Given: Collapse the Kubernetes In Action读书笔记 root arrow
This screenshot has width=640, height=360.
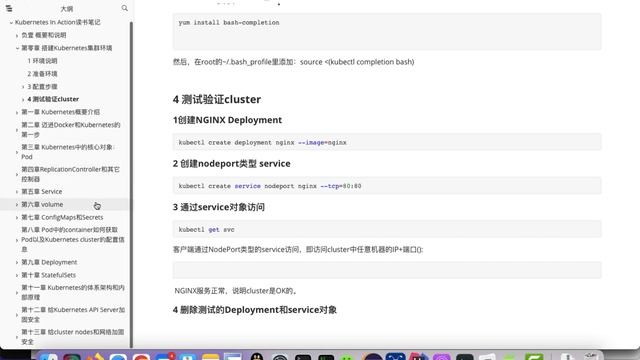Looking at the screenshot, I should 11,22.
